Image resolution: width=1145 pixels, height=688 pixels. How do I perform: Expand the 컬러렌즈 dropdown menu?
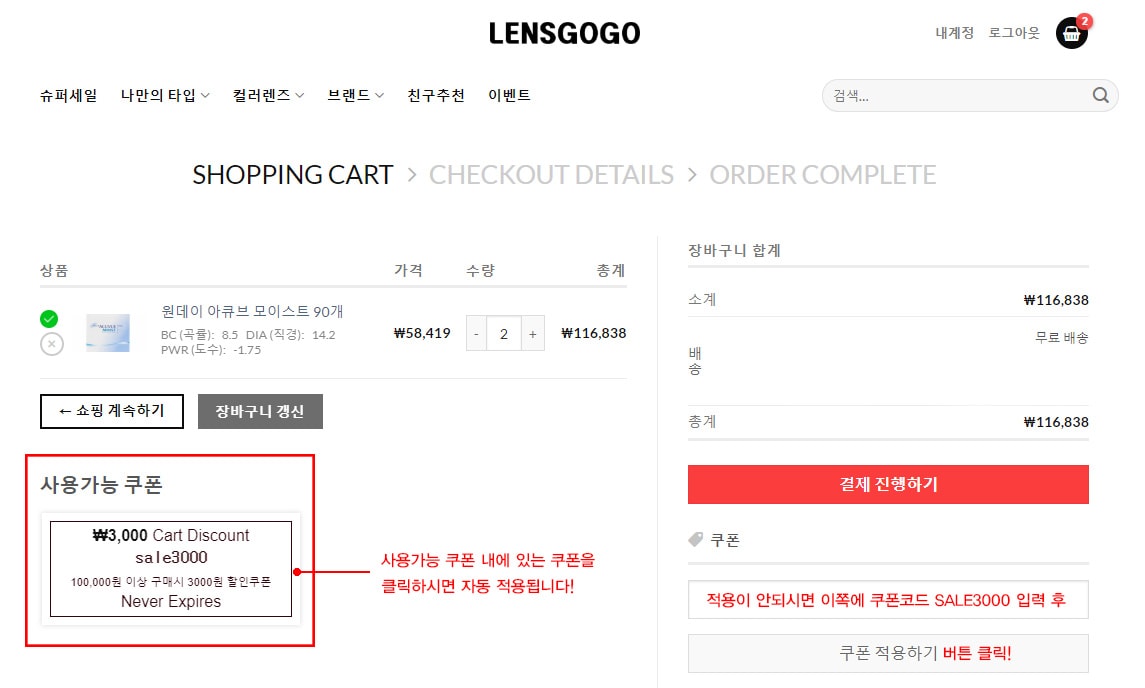pos(268,96)
